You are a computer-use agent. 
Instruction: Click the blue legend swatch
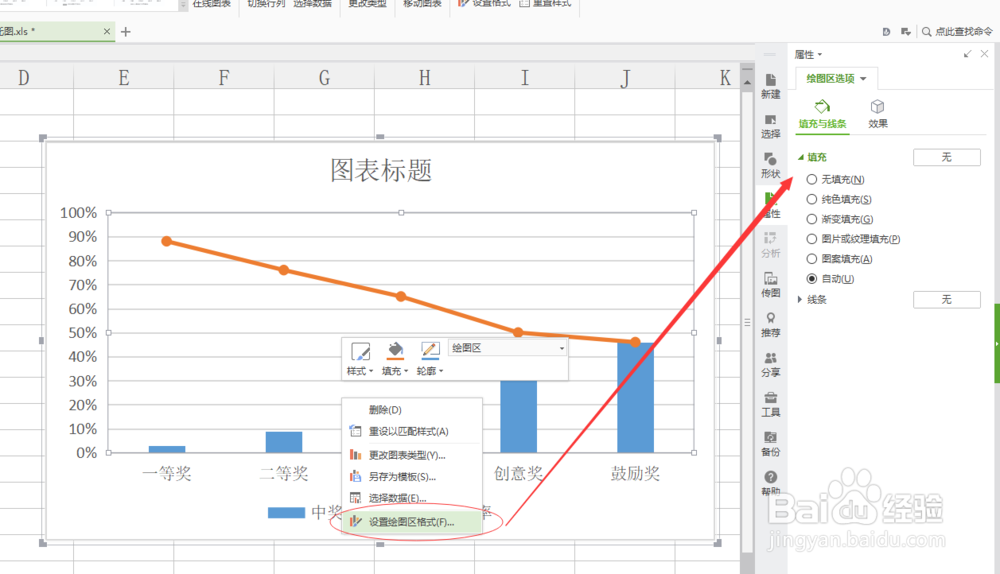pyautogui.click(x=286, y=513)
